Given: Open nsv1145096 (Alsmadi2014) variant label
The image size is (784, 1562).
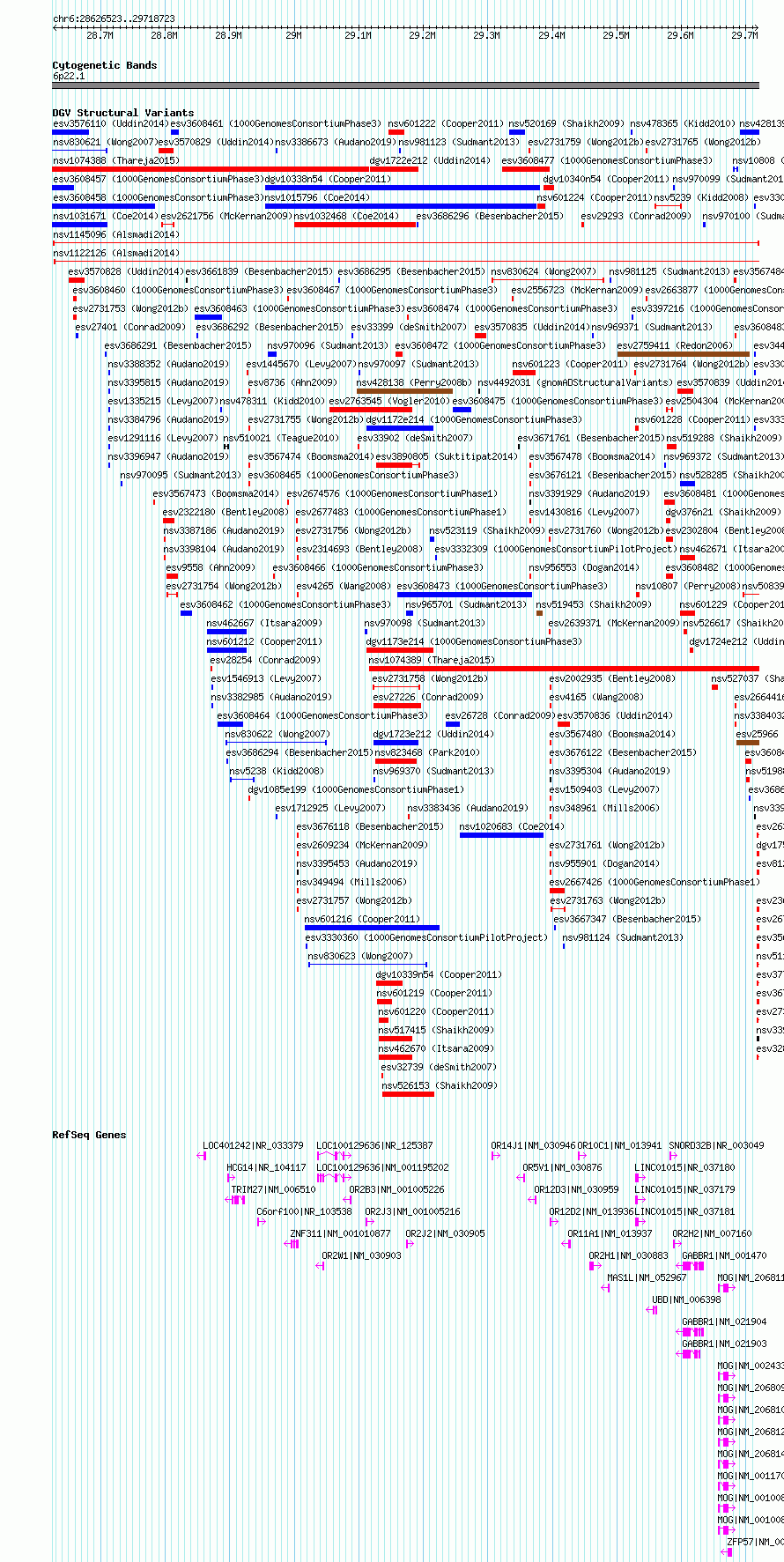Looking at the screenshot, I should [115, 234].
